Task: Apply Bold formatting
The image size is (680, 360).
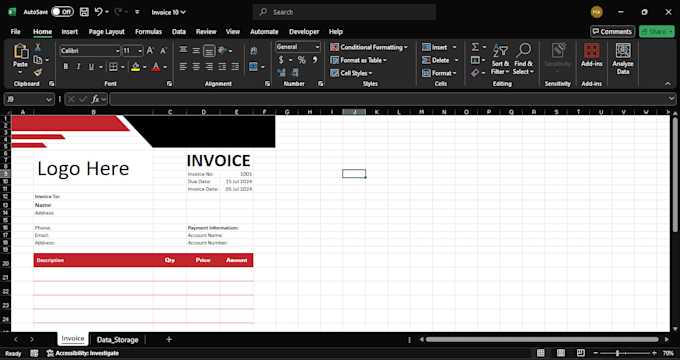Action: (66, 67)
